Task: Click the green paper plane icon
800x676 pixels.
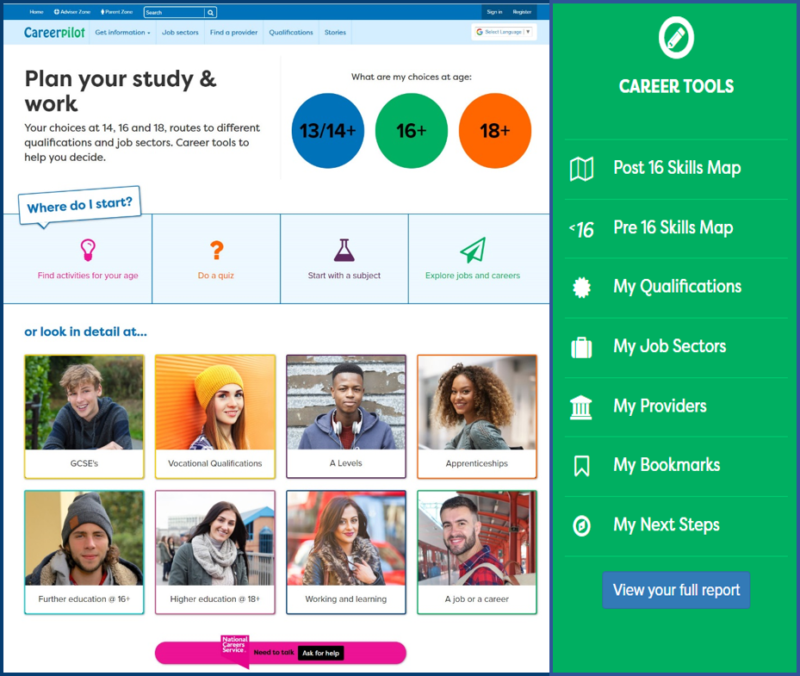Action: (473, 249)
